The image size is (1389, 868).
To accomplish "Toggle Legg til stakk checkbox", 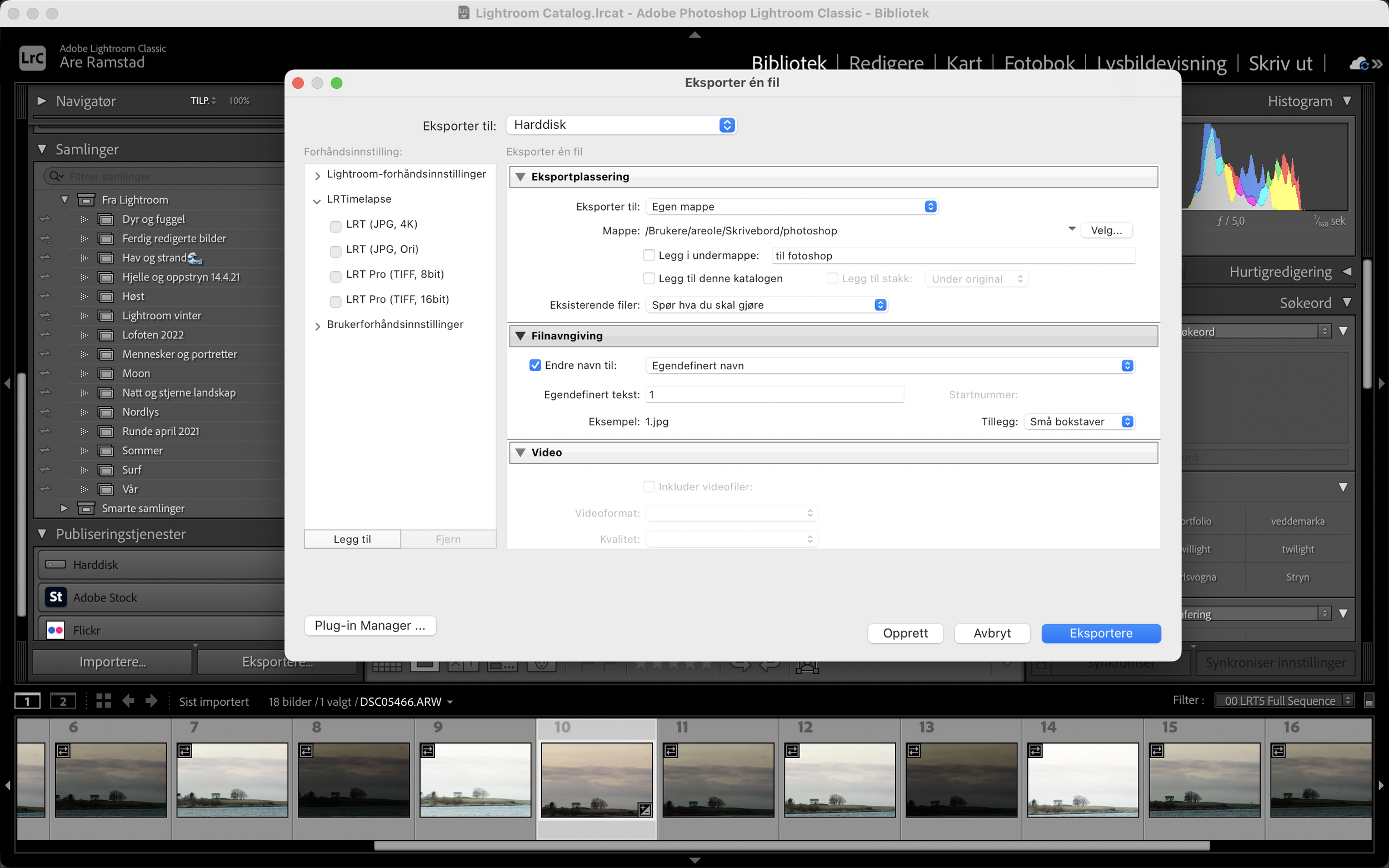I will pos(832,278).
